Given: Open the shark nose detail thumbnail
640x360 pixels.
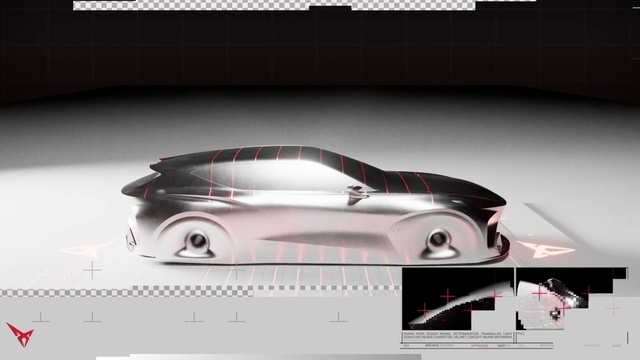Looking at the screenshot, I should pyautogui.click(x=458, y=299).
